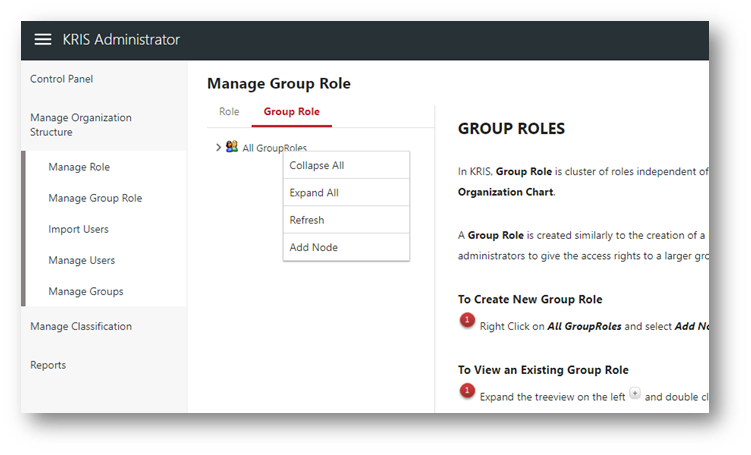Click the bold Organization Chart text

point(505,192)
